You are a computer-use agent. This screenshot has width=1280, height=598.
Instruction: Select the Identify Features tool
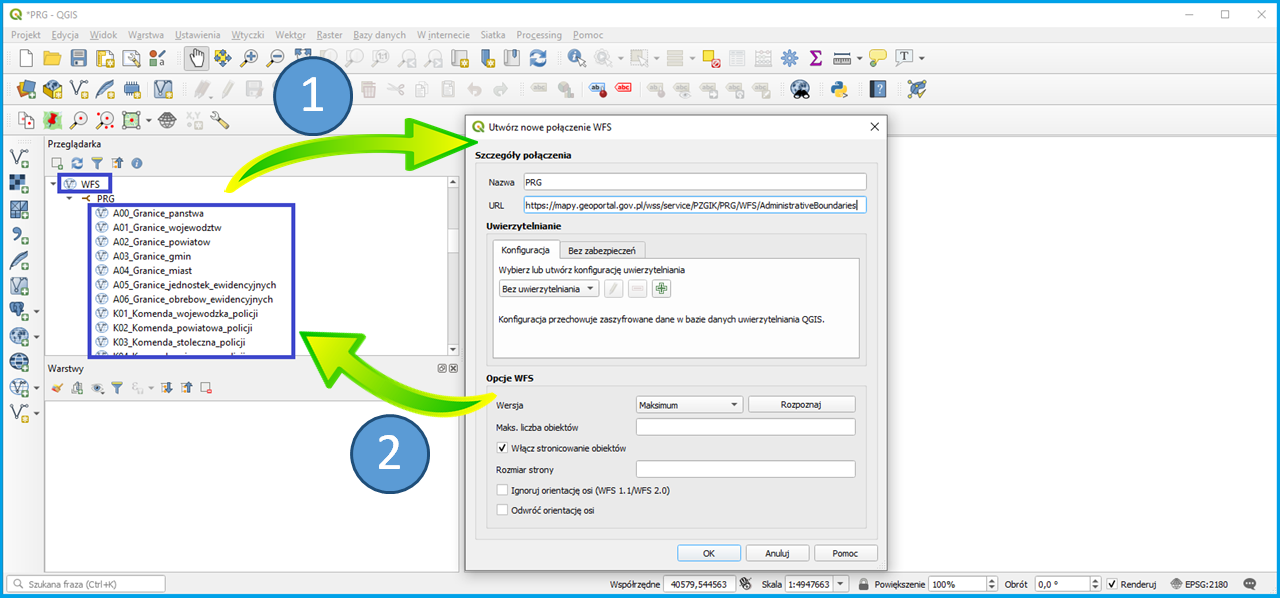(577, 59)
